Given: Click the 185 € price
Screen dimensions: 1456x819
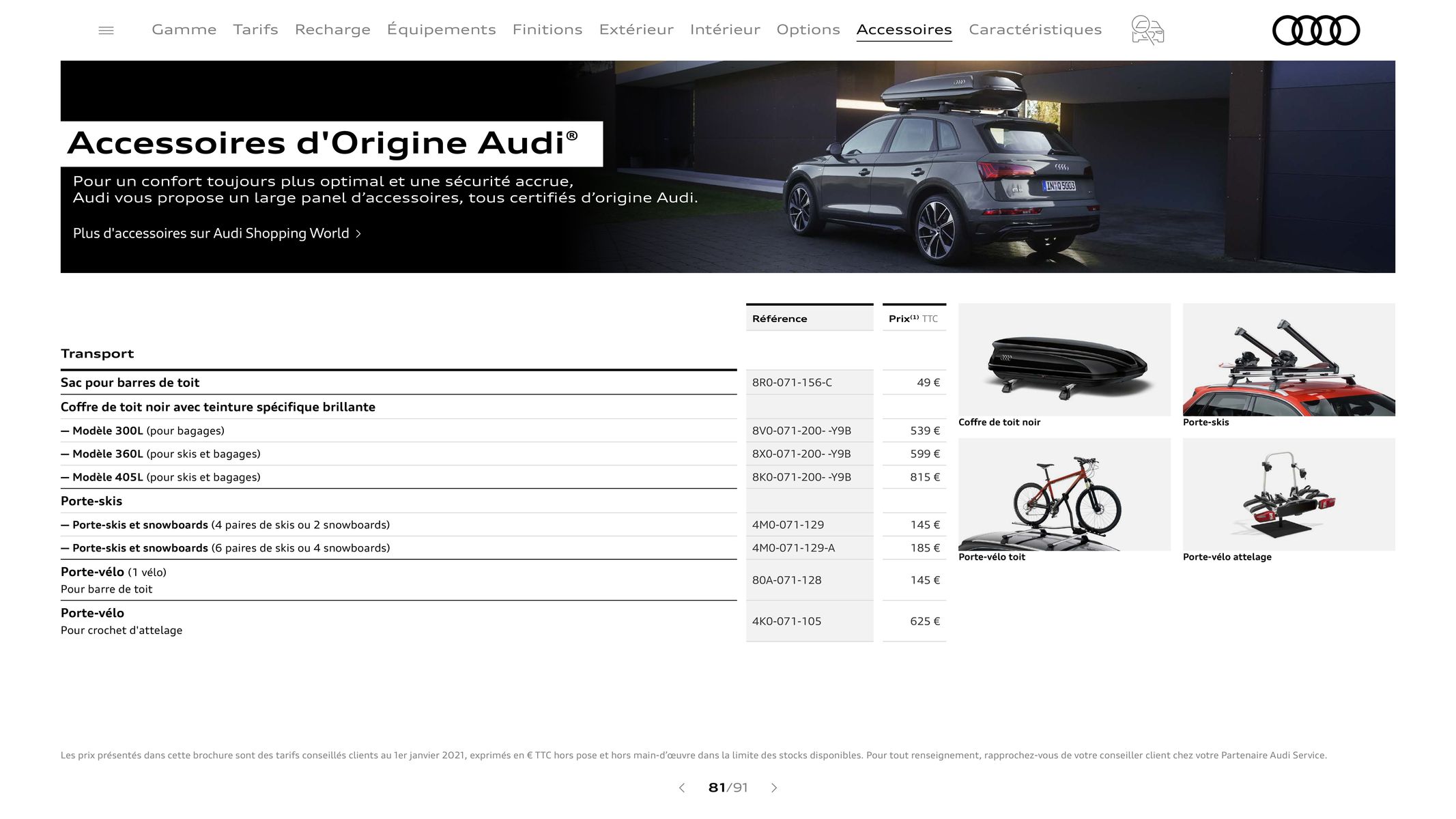Looking at the screenshot, I should (x=925, y=548).
